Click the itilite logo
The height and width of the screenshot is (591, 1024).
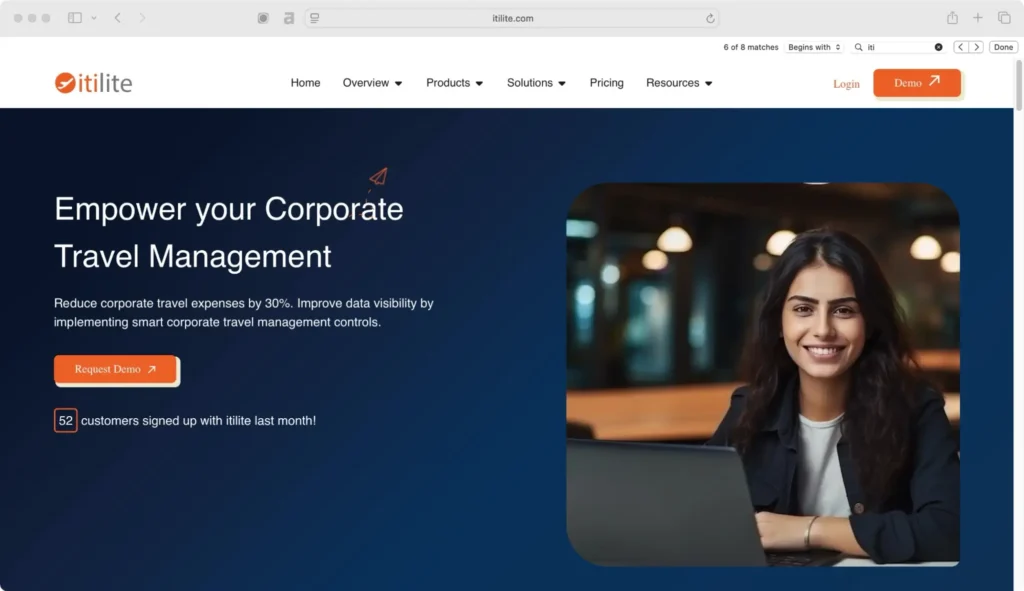coord(93,83)
